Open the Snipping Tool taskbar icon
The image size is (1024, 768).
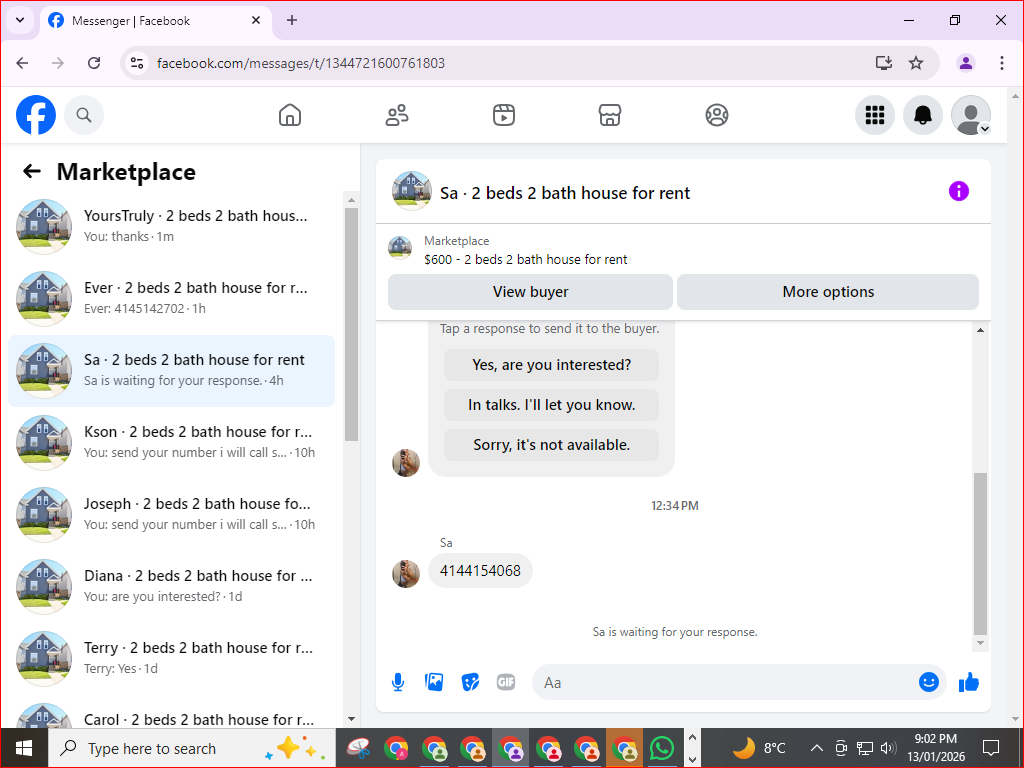[359, 748]
